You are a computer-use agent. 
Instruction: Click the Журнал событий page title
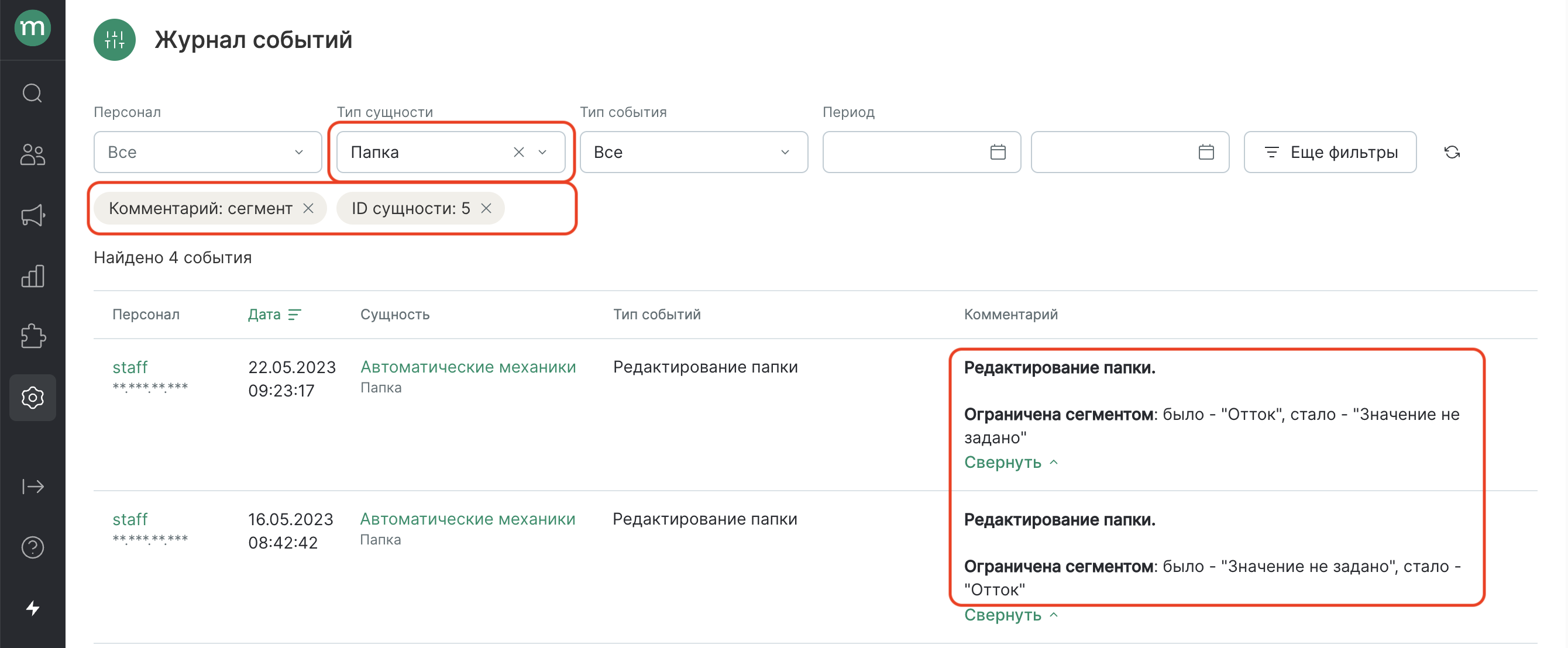point(253,40)
